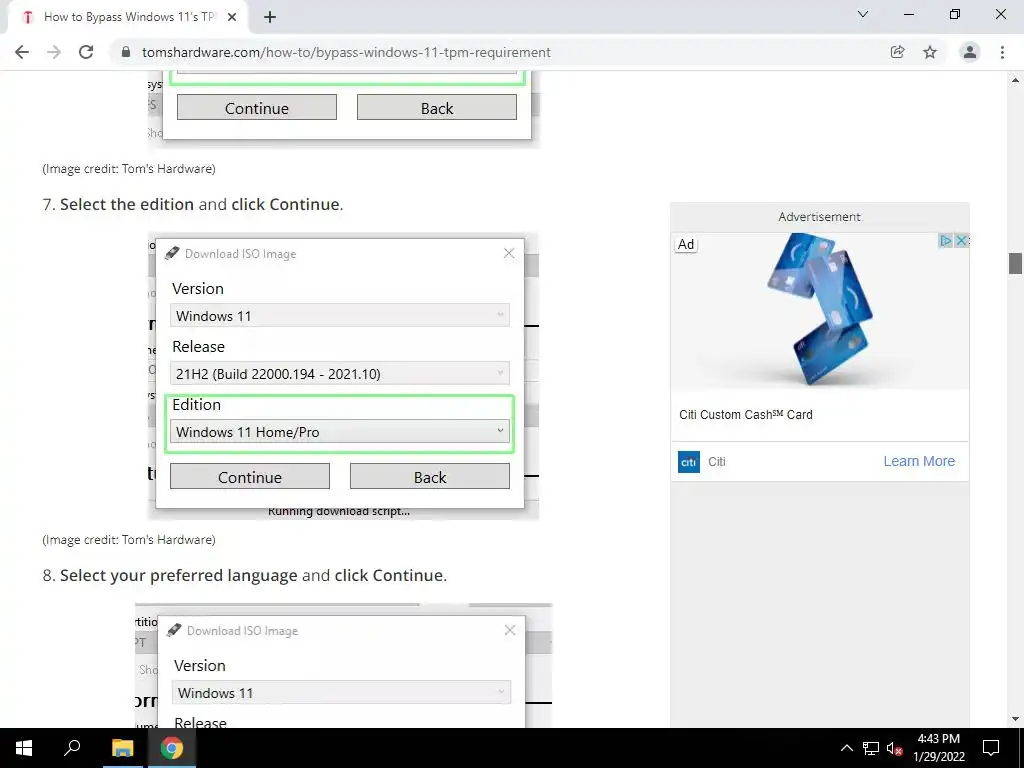Click the scrollbar down arrow
Image resolution: width=1024 pixels, height=768 pixels.
(x=1015, y=719)
